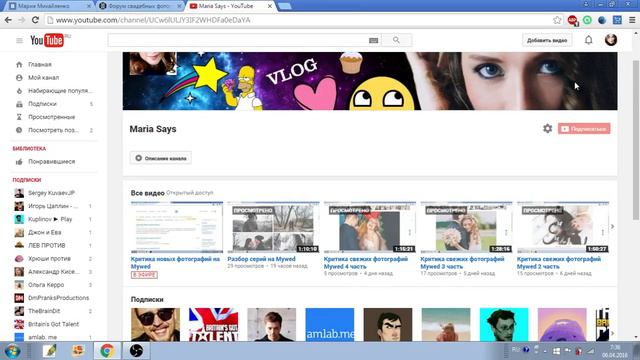The width and height of the screenshot is (640, 360).
Task: Click OBS icon in taskbar
Action: (x=136, y=351)
